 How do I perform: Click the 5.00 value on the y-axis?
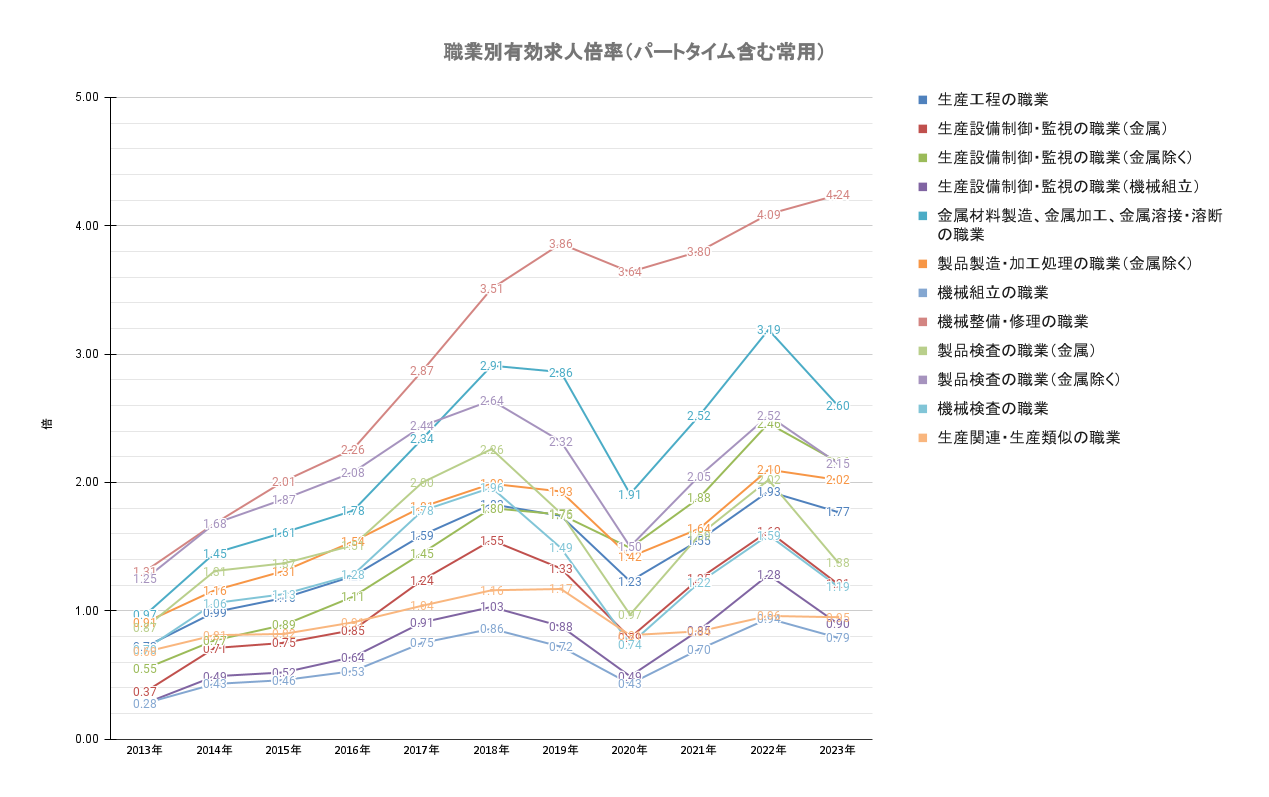(x=87, y=98)
